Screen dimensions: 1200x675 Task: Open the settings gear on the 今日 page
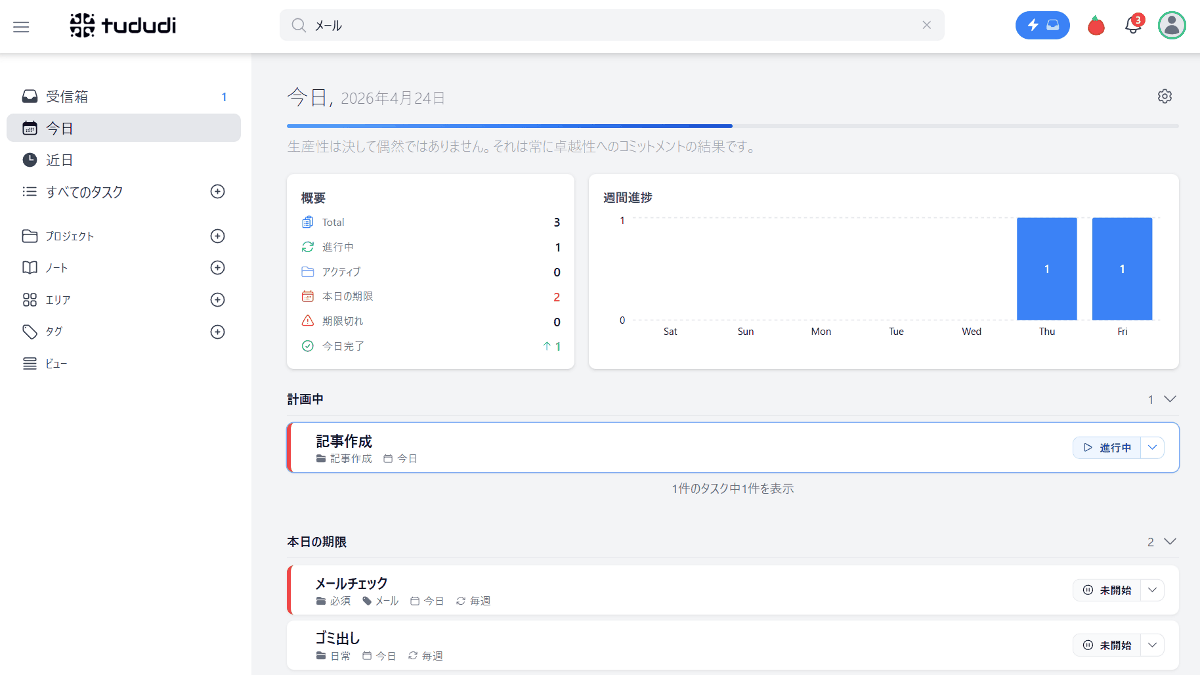(1164, 96)
